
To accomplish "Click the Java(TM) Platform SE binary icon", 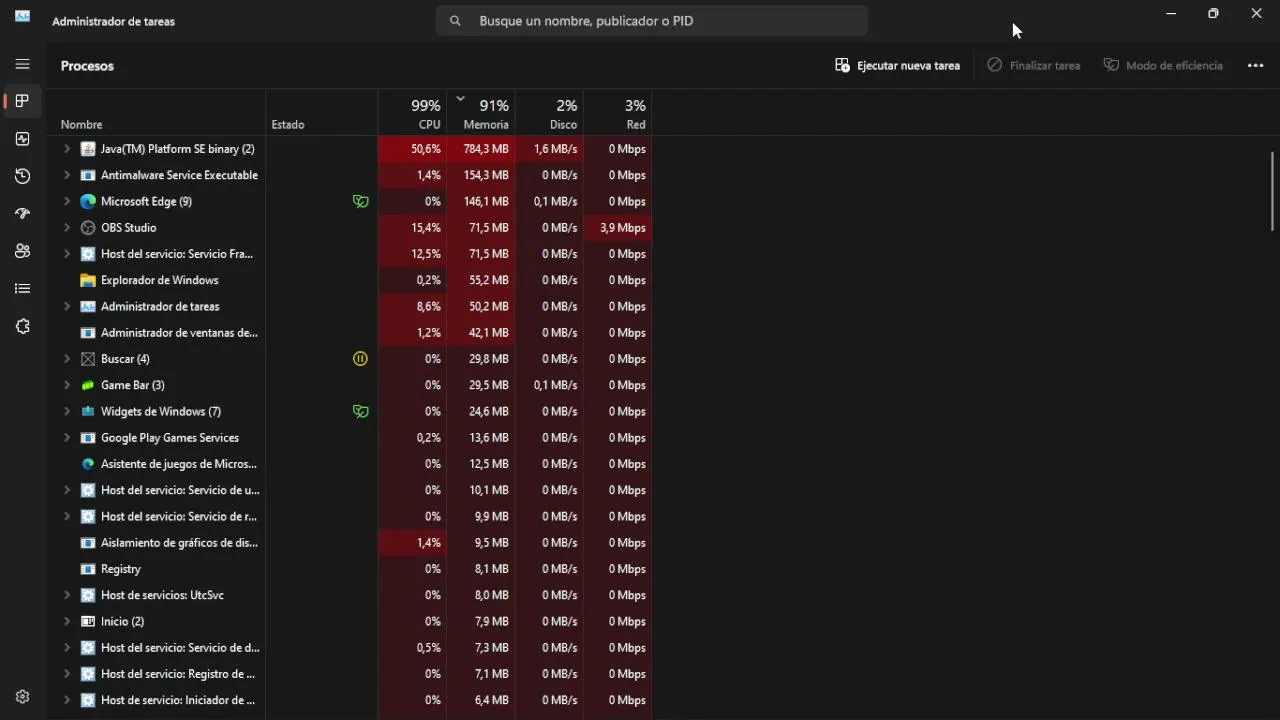I will coord(88,149).
